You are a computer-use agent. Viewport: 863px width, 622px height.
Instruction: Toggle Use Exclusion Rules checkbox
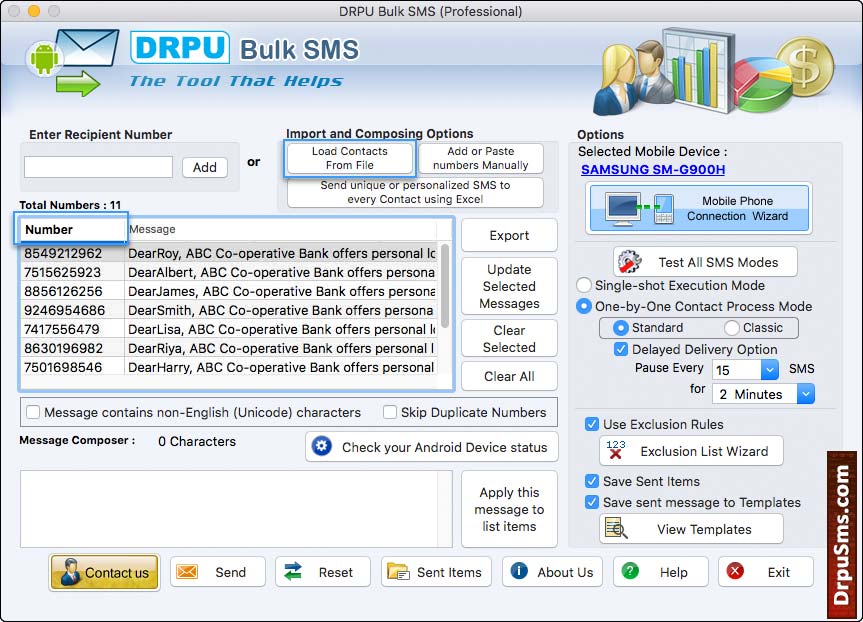(x=592, y=424)
